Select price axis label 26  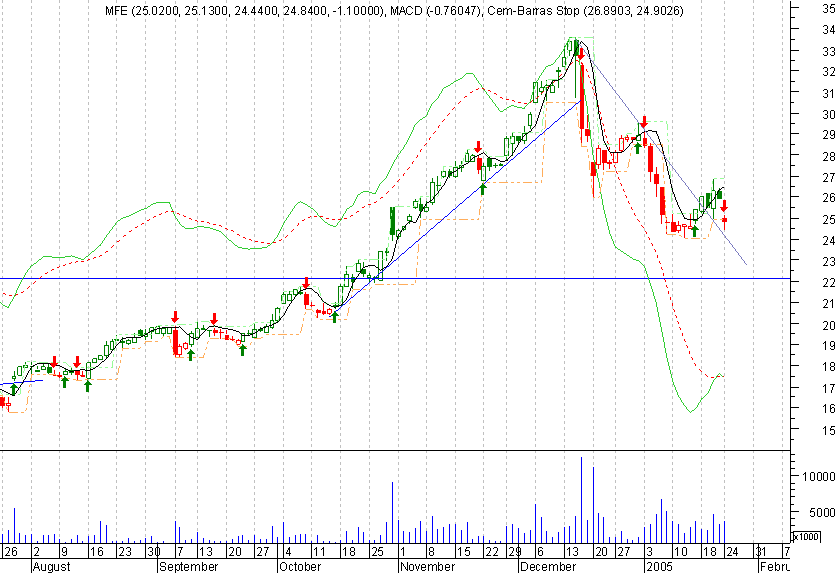click(x=829, y=198)
